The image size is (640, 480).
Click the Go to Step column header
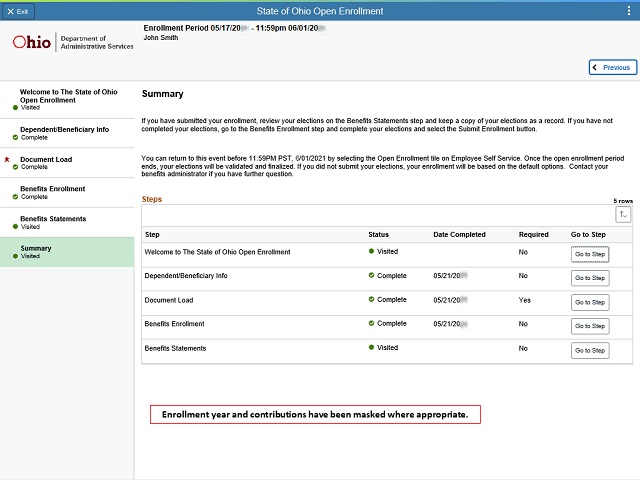[x=588, y=235]
